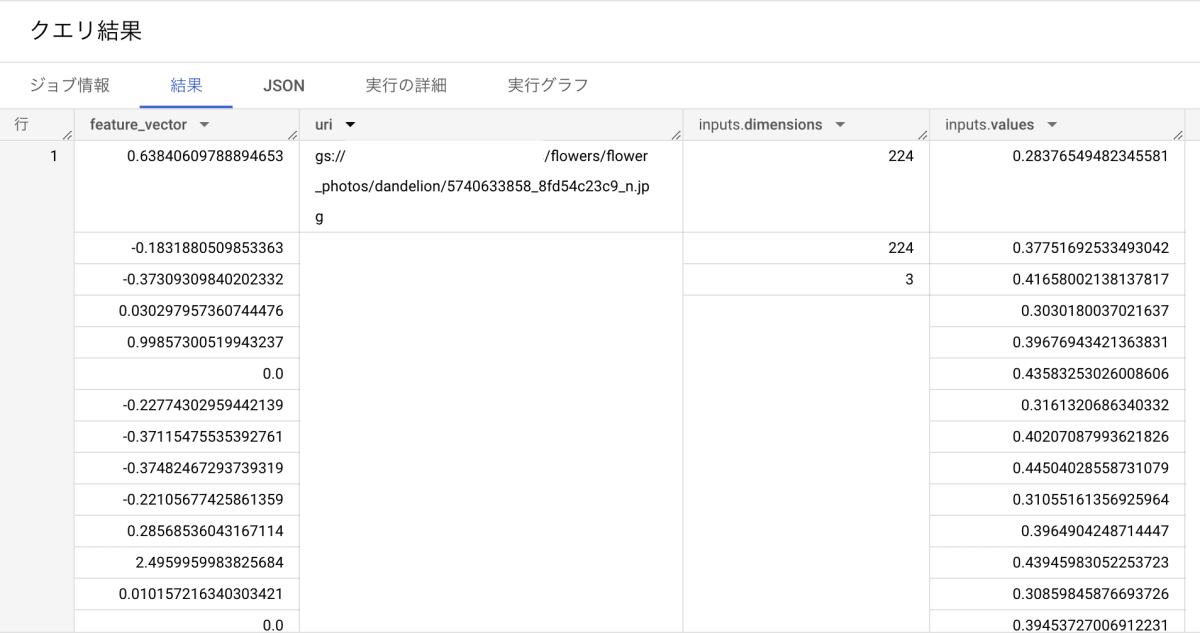The width and height of the screenshot is (1200, 633).
Task: Select feature value 0.99857300519943237
Action: coord(187,342)
